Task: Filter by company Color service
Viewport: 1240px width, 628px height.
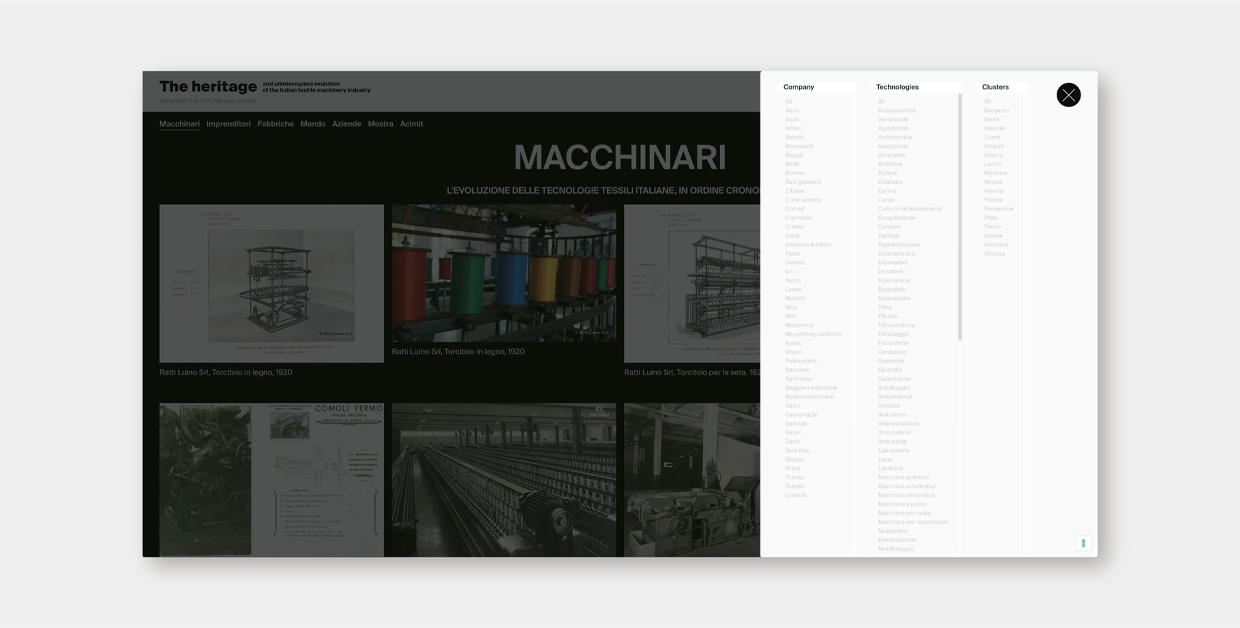Action: point(803,200)
